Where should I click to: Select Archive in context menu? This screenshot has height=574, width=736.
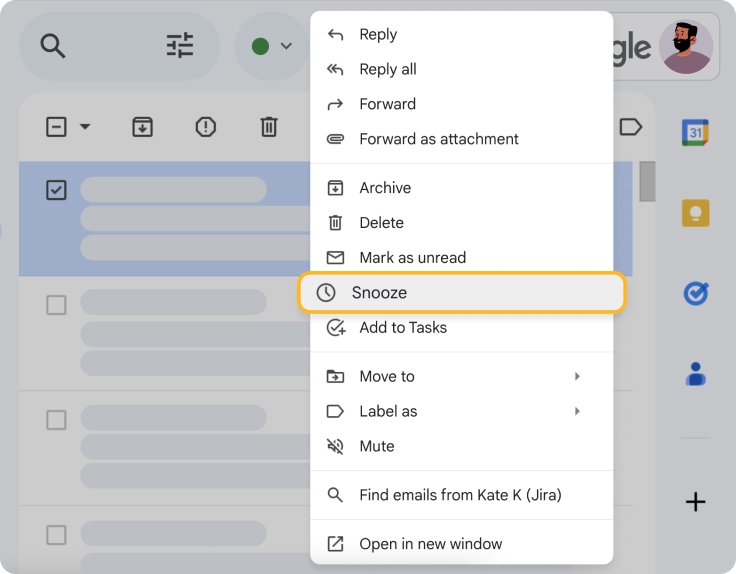[461, 188]
